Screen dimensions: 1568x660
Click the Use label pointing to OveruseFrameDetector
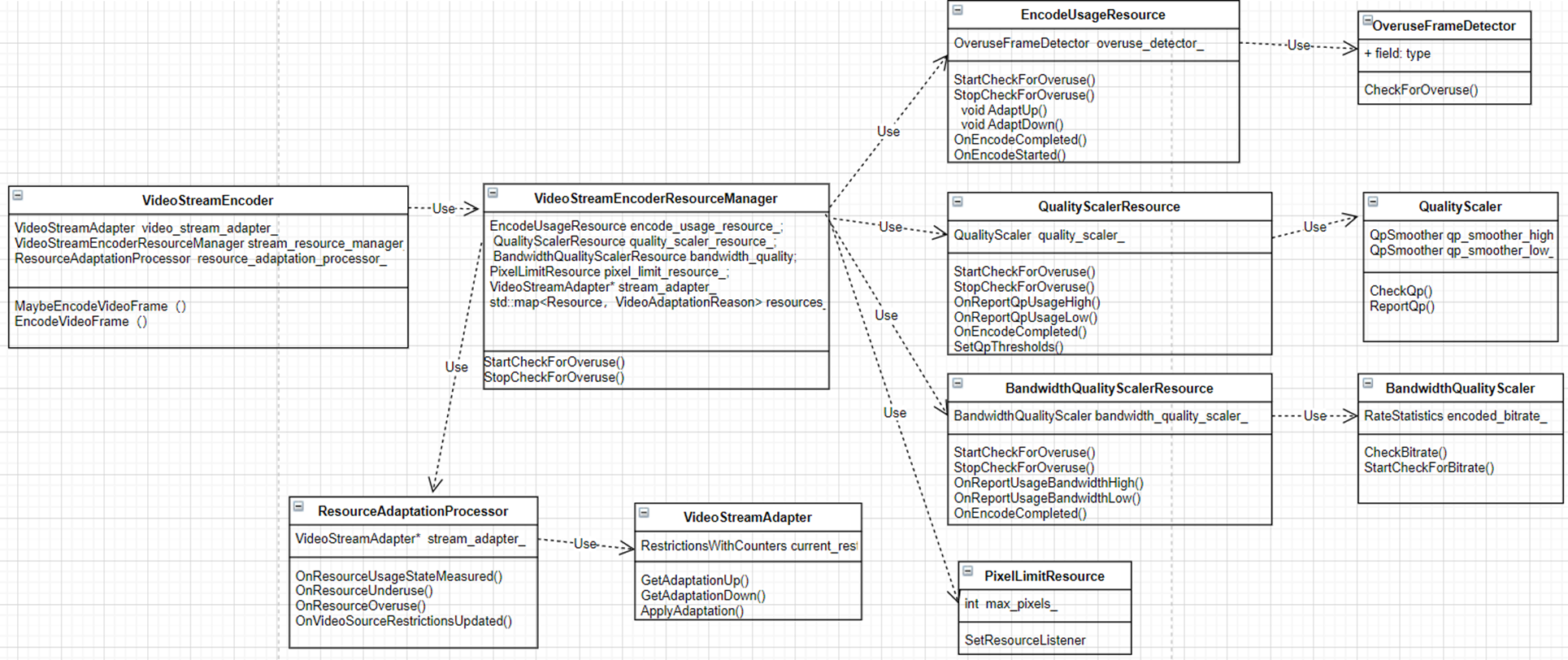1298,46
